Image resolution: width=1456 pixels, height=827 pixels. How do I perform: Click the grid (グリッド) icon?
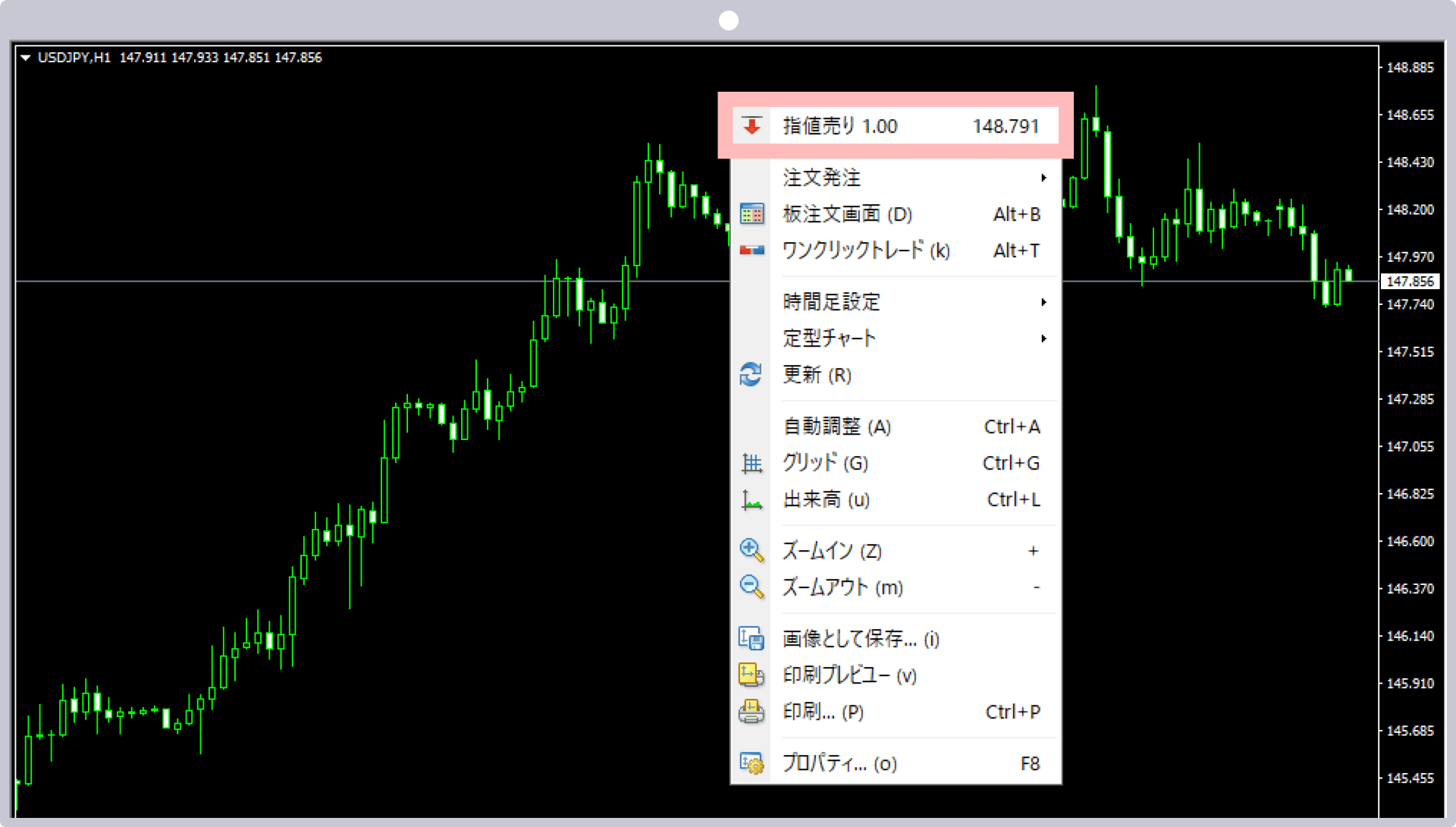pos(752,463)
